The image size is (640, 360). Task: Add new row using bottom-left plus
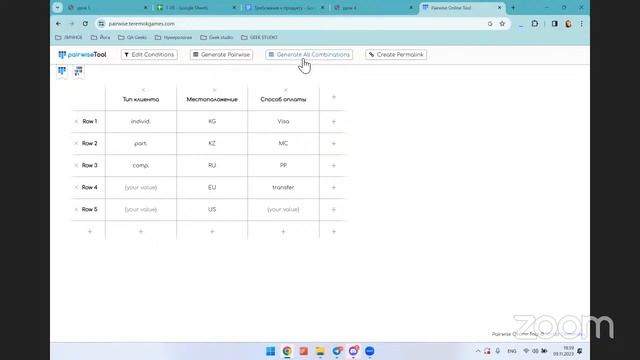pos(90,232)
